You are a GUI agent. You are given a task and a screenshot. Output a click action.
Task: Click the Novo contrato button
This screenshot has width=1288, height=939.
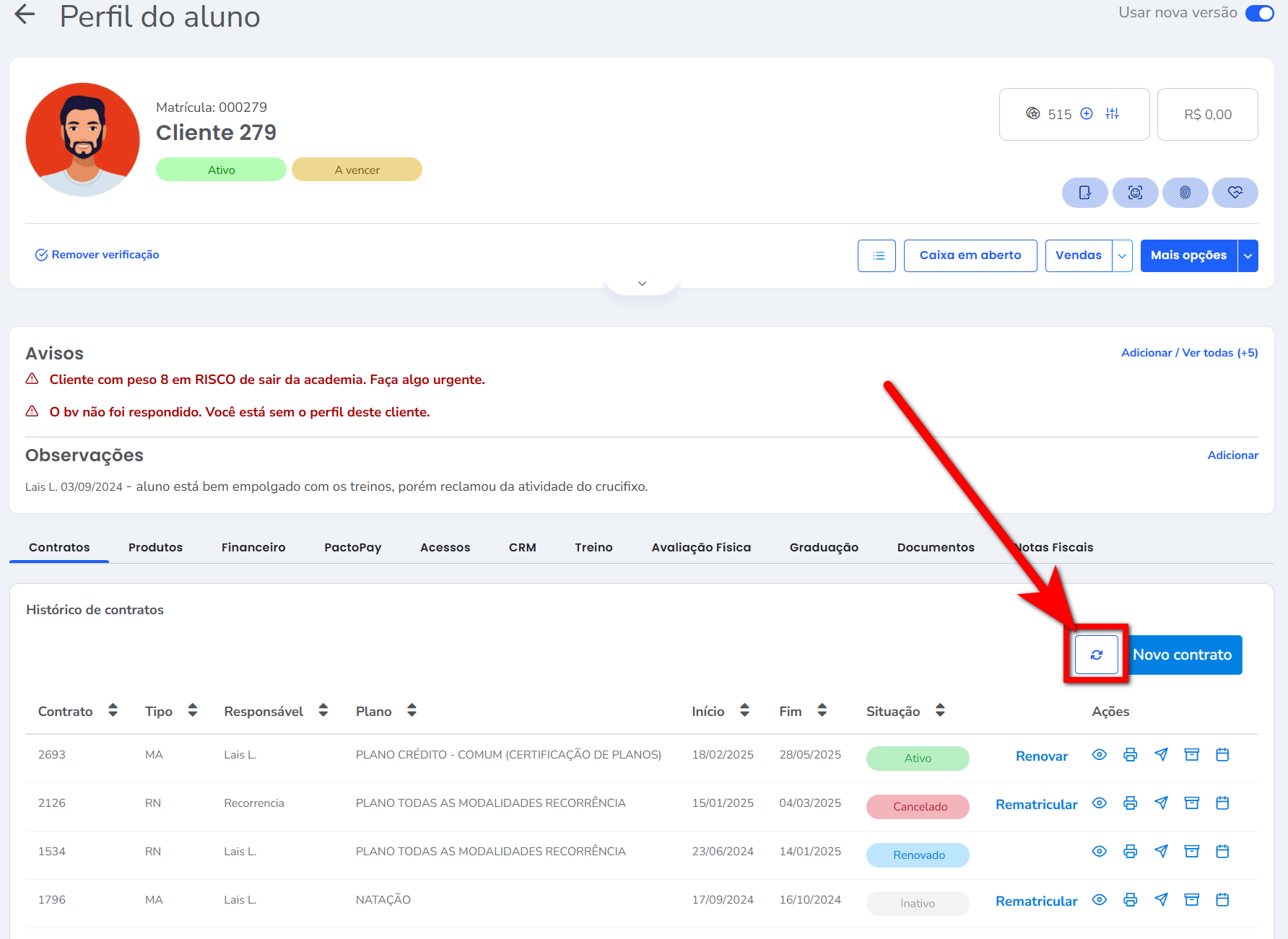[x=1183, y=655]
